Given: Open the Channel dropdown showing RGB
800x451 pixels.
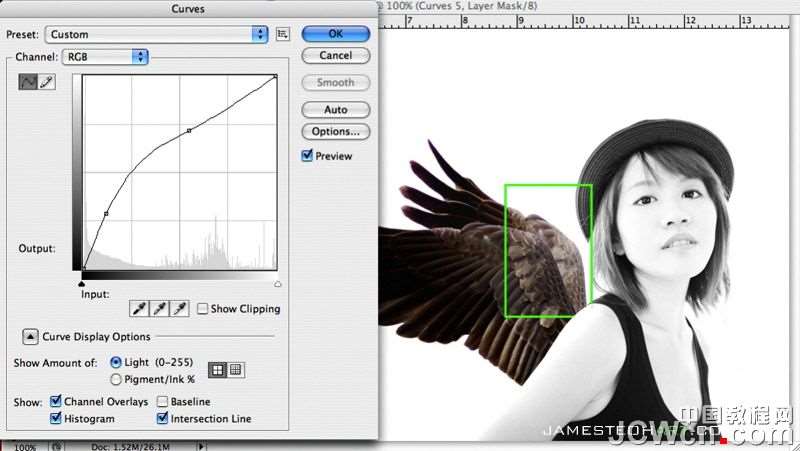Looking at the screenshot, I should click(105, 57).
